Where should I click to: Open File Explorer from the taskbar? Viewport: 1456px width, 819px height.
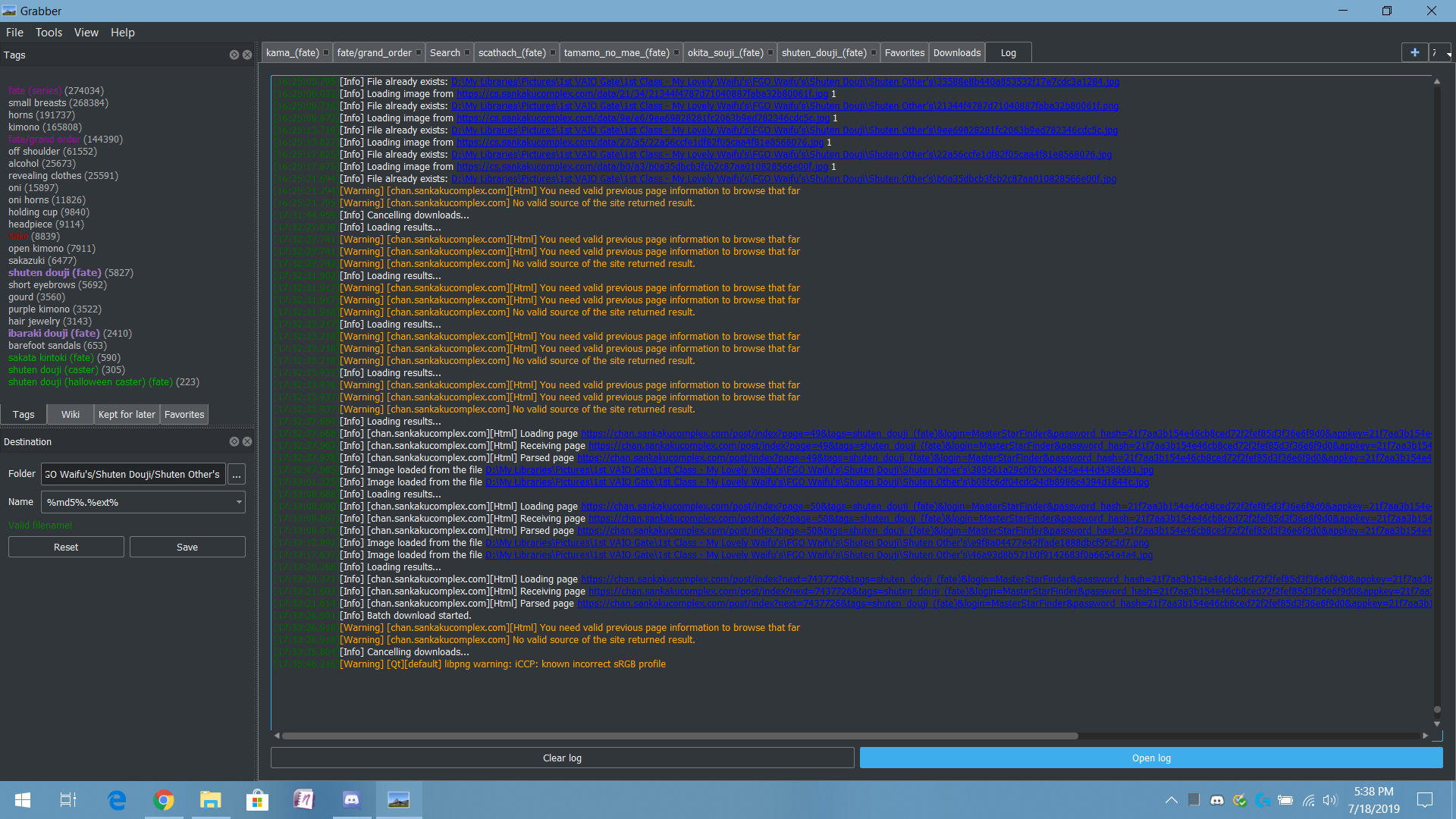(x=210, y=800)
